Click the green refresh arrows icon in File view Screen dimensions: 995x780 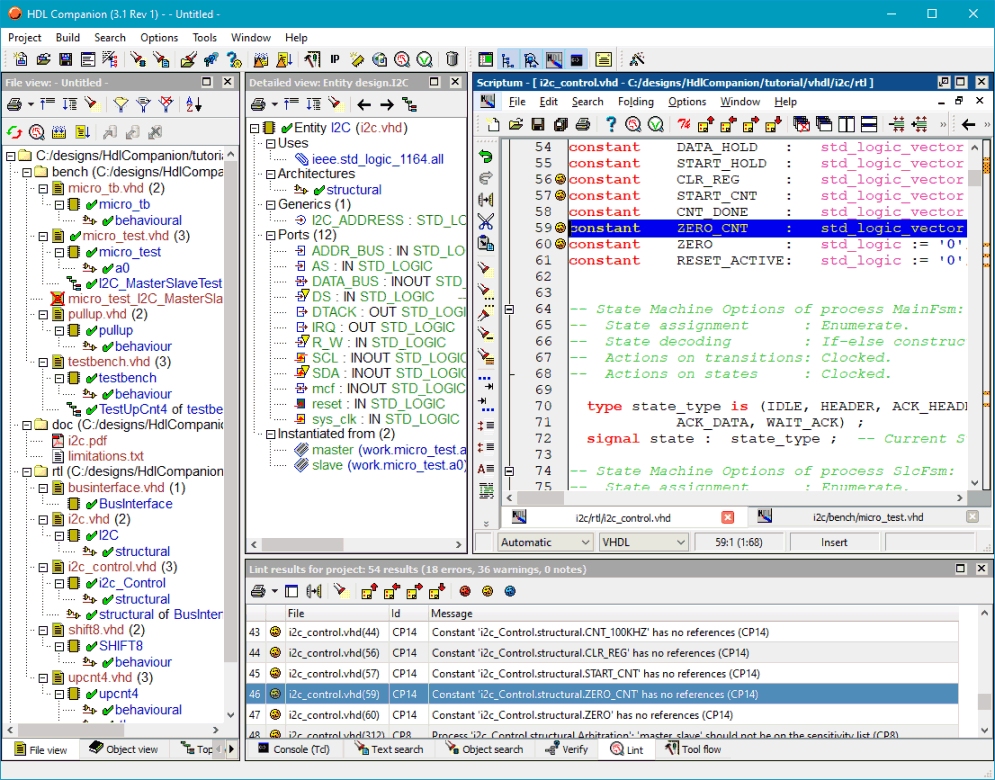14,132
